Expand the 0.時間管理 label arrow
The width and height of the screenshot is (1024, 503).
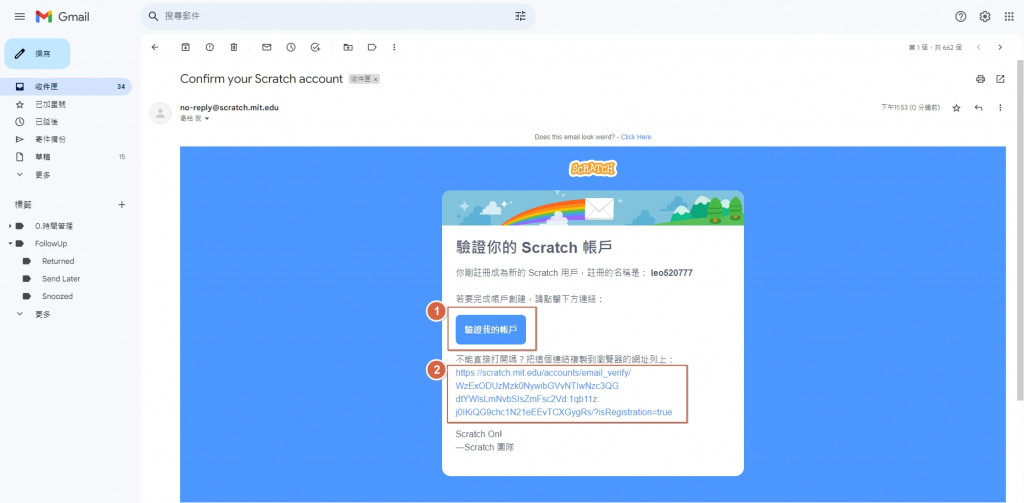pos(10,226)
